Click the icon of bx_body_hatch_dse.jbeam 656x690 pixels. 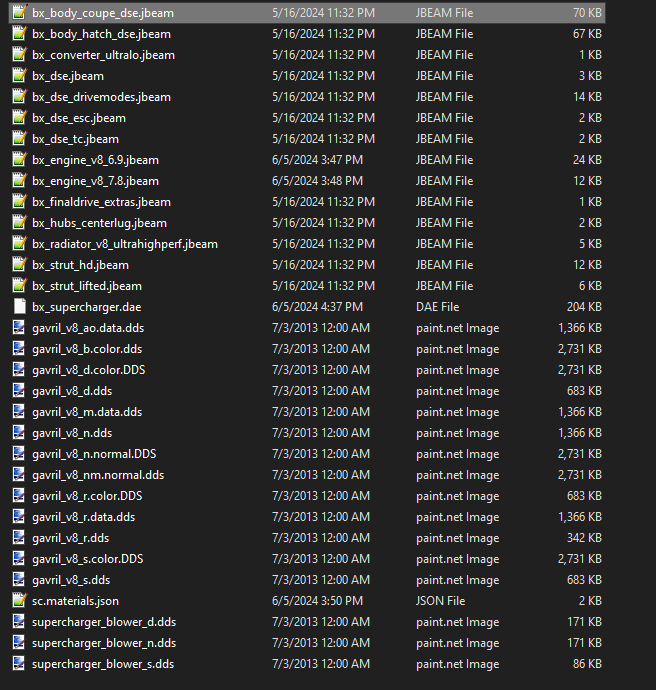click(x=19, y=33)
